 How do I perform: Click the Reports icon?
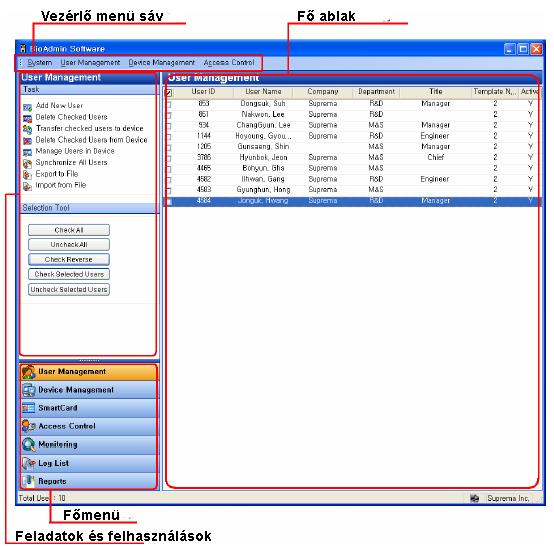click(x=29, y=481)
